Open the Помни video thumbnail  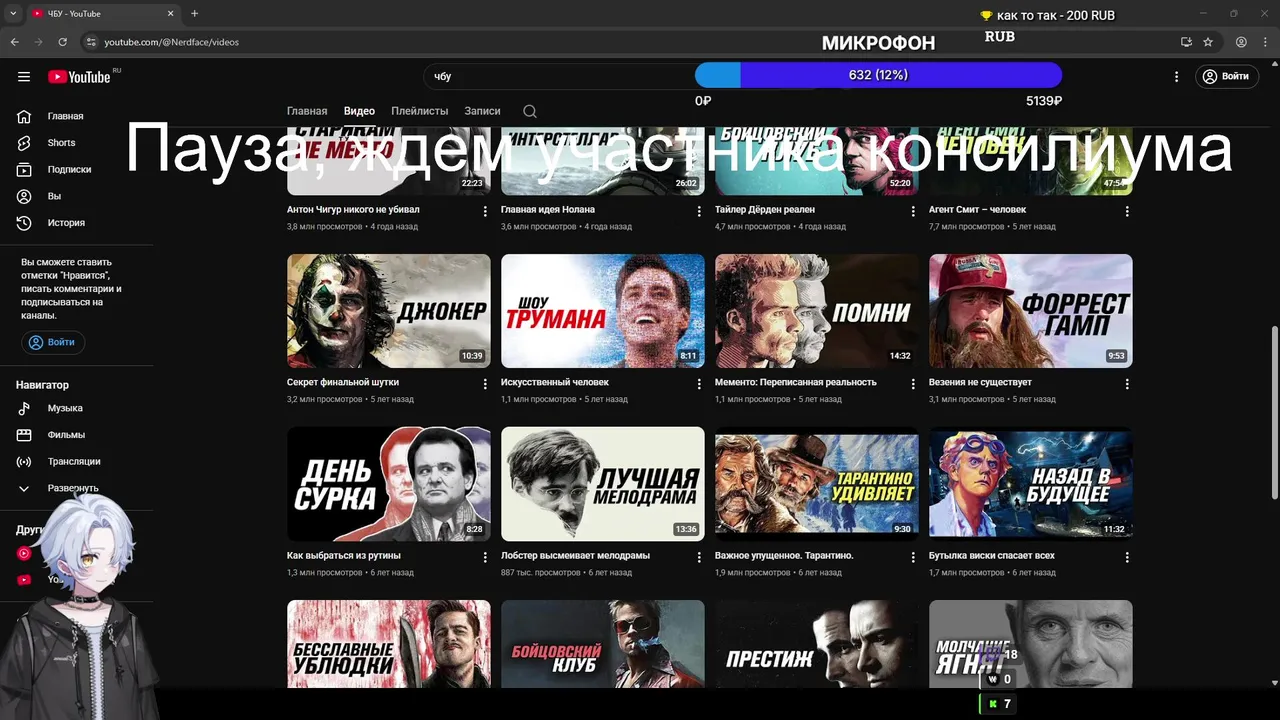tap(817, 311)
